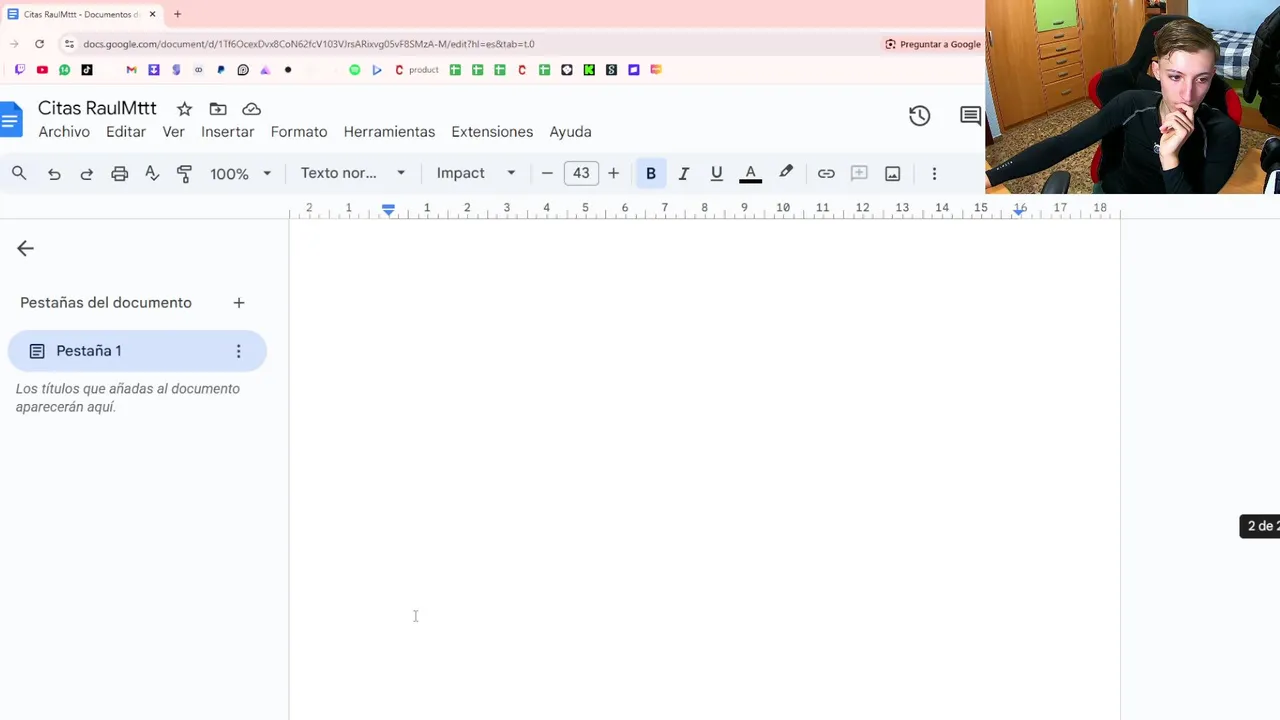Expand the Texto normal style dropdown
This screenshot has height=720, width=1280.
tap(353, 173)
